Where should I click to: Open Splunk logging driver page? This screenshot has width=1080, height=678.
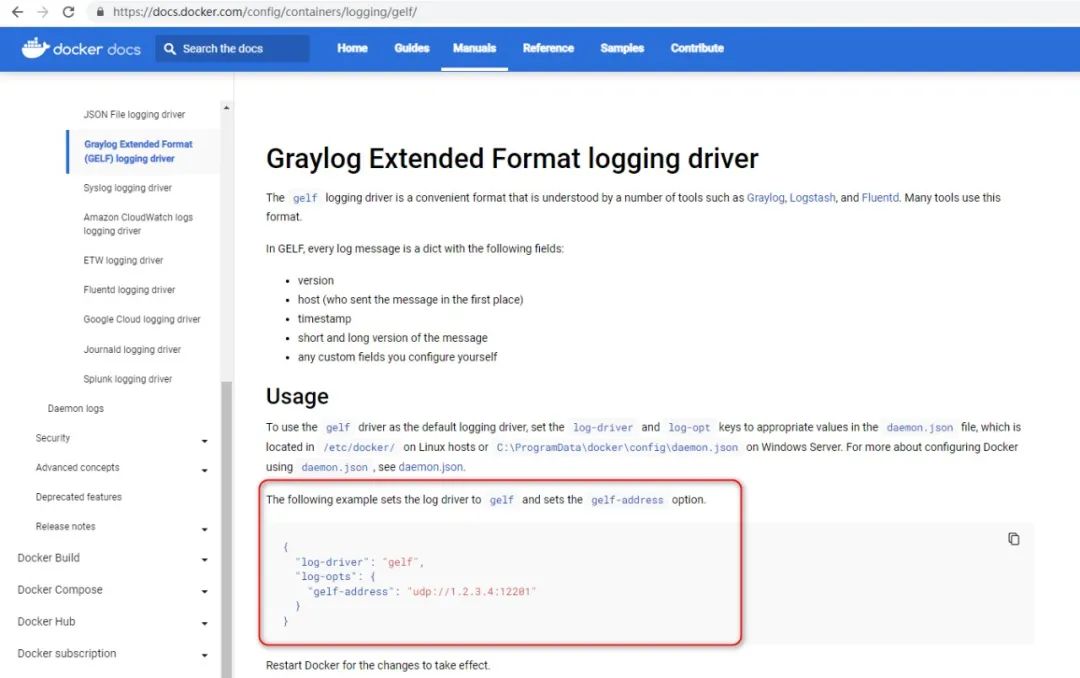127,379
